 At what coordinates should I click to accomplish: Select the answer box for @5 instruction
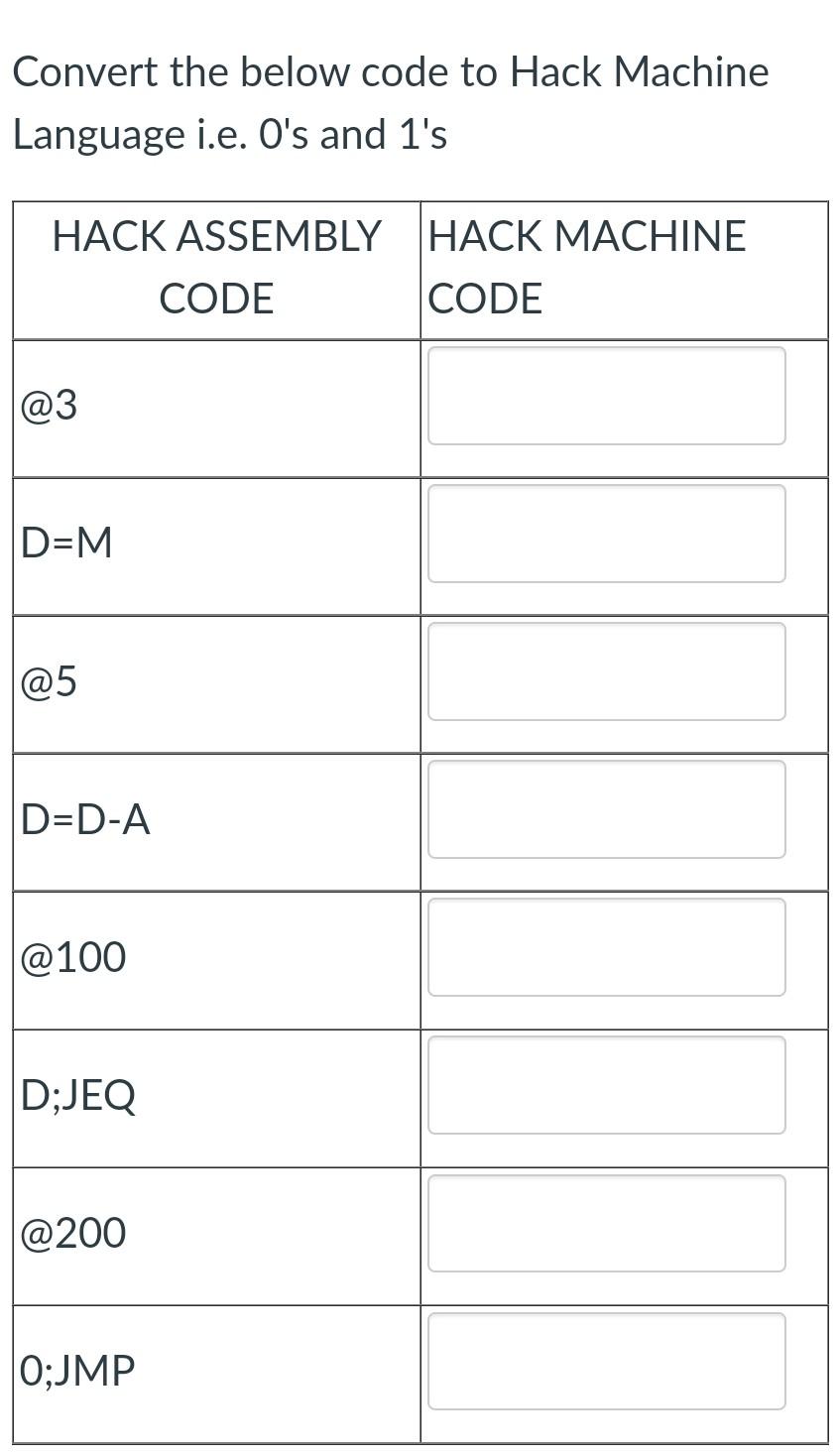605,671
